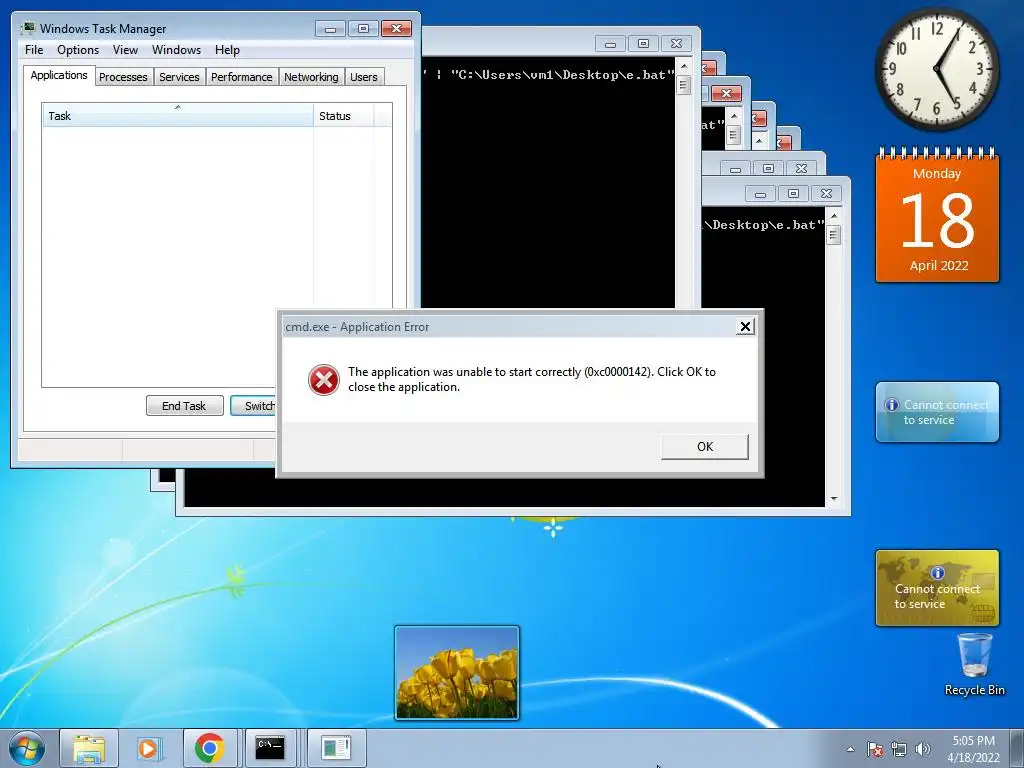The height and width of the screenshot is (768, 1024).
Task: Open the Options menu in Task Manager
Action: tap(78, 50)
